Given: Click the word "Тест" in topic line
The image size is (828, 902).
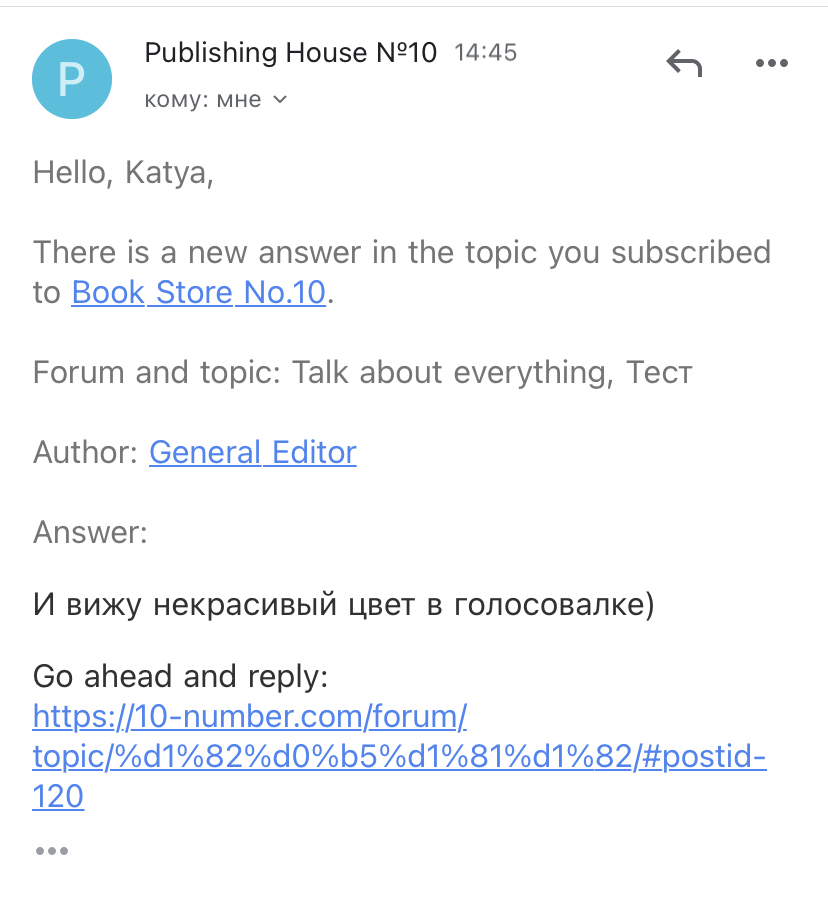Looking at the screenshot, I should [659, 373].
